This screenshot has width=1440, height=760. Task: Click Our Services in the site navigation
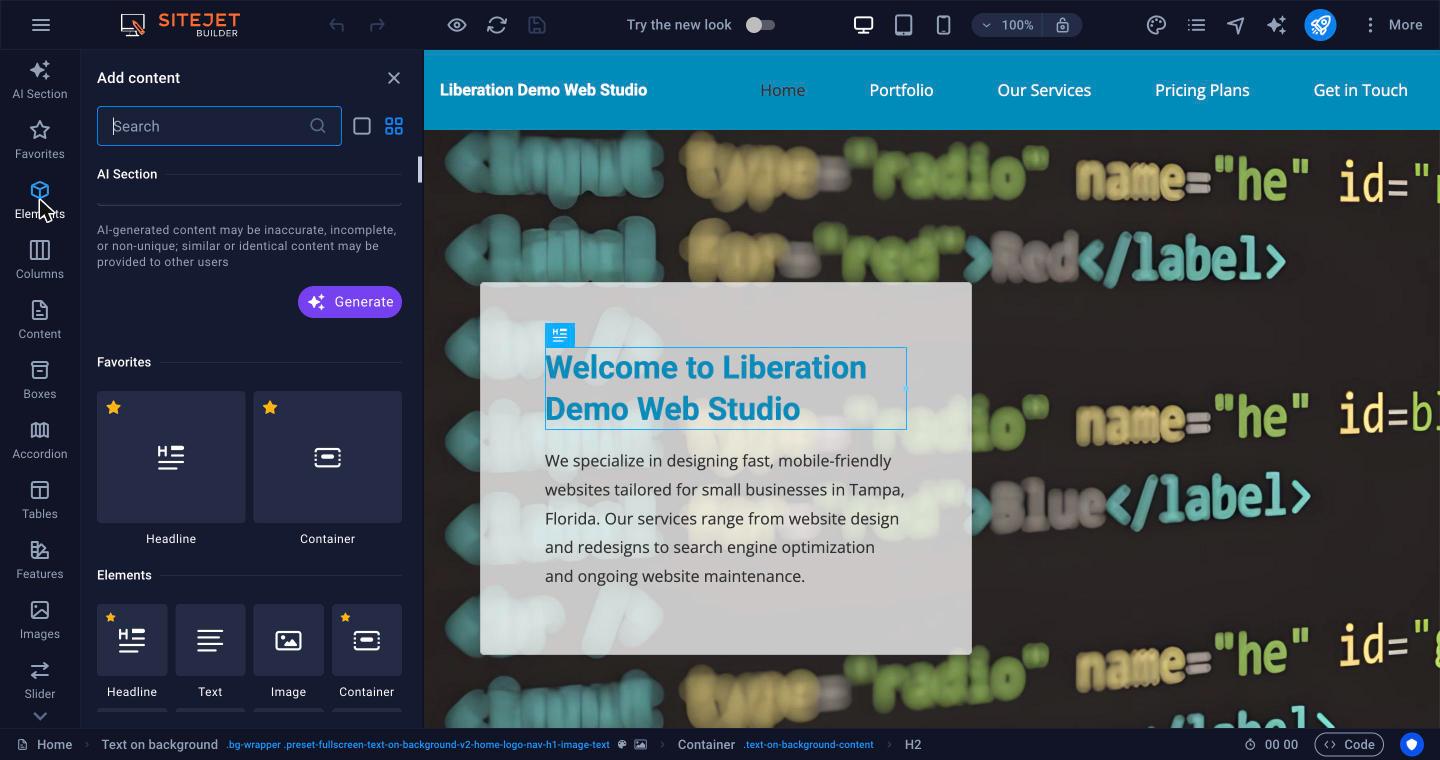[1044, 90]
